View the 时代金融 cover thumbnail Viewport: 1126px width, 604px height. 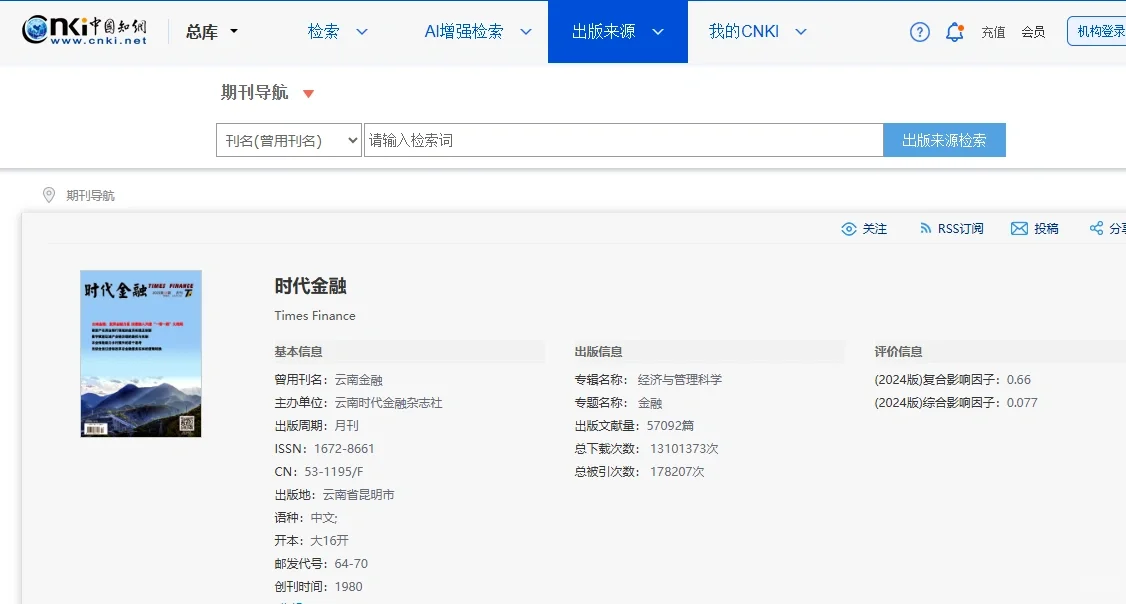(140, 353)
